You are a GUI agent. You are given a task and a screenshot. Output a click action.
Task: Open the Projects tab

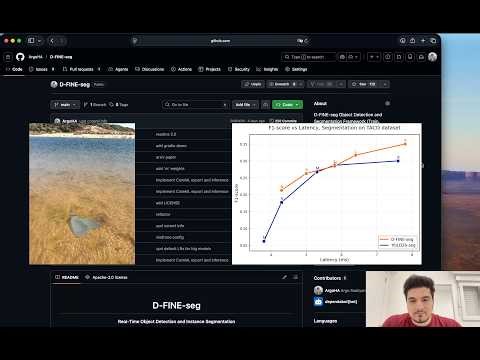tap(210, 69)
